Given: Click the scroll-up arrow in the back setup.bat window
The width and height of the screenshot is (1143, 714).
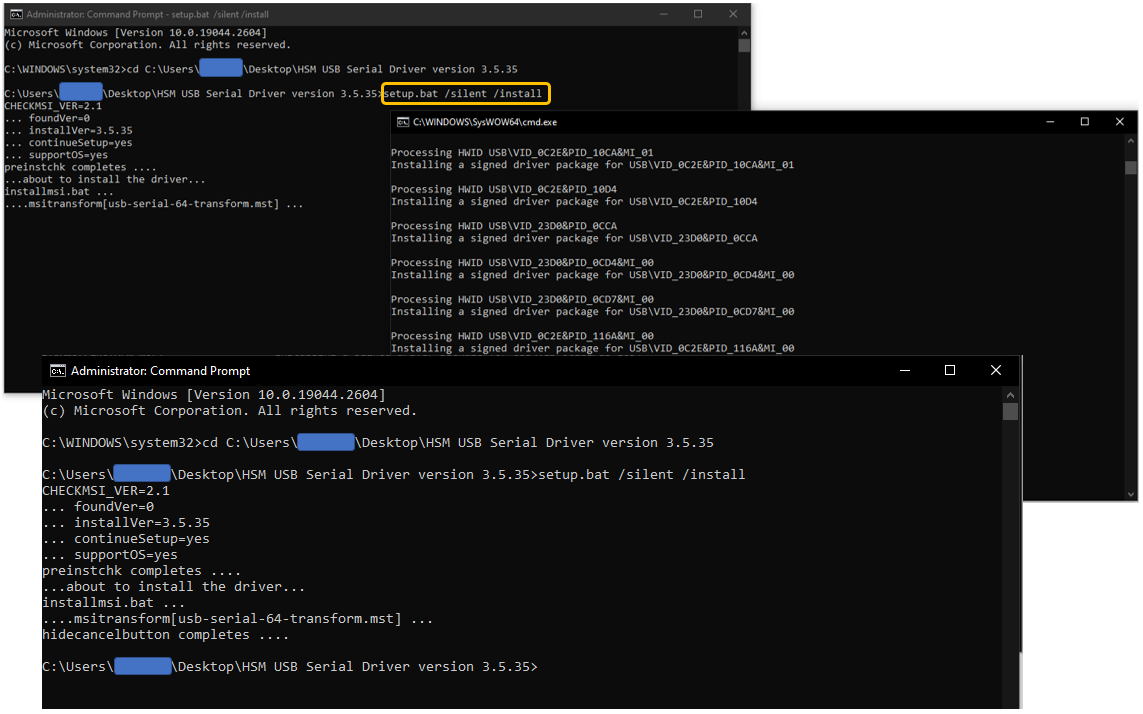Looking at the screenshot, I should 743,31.
